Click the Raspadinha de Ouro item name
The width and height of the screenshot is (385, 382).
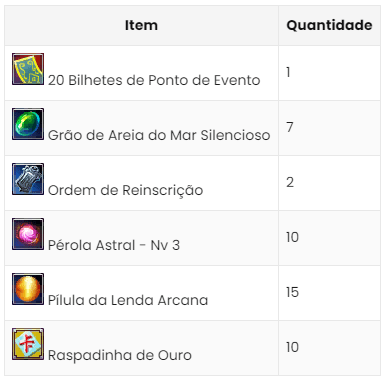pos(120,355)
